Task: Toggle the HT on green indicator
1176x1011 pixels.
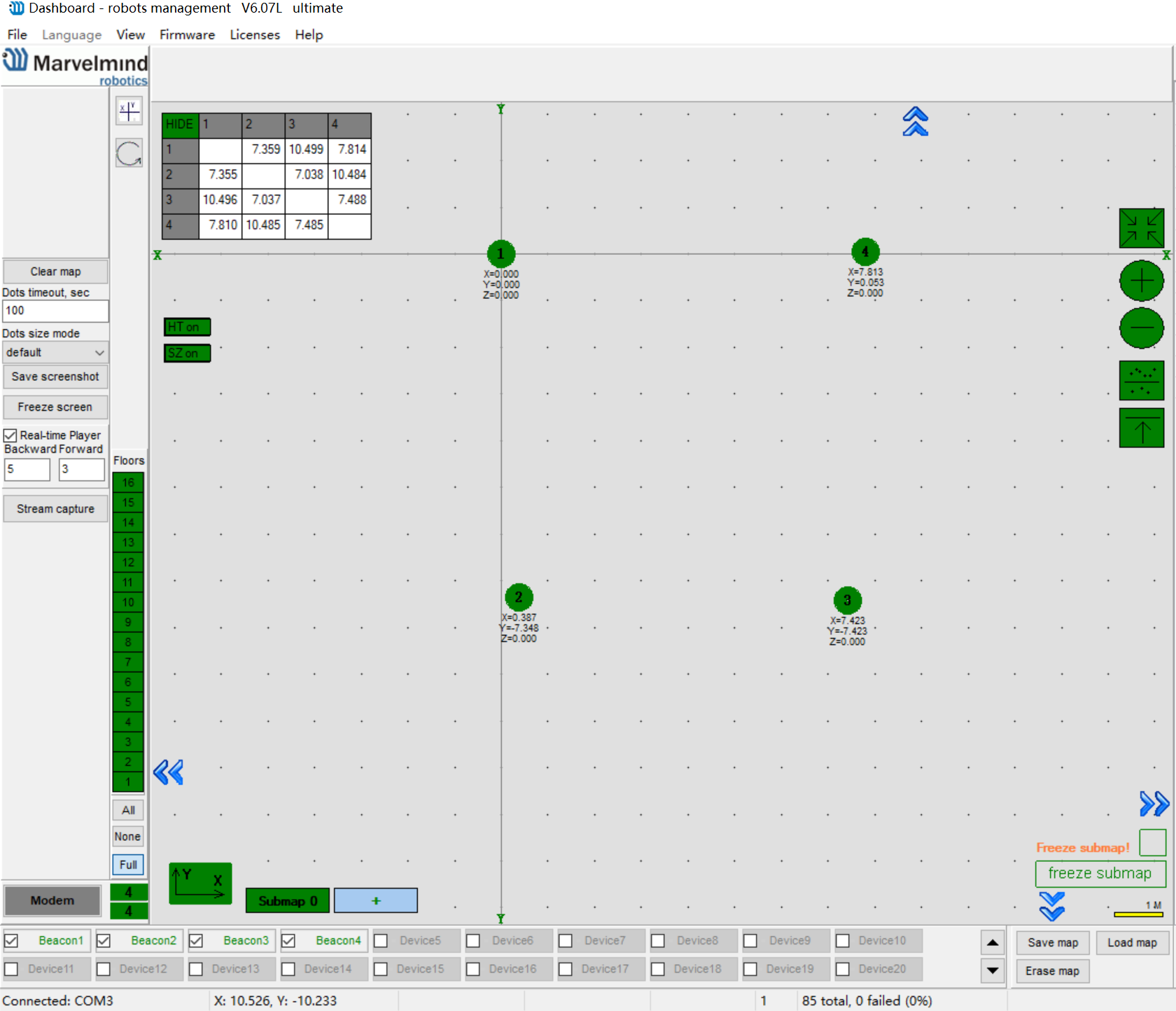Action: point(187,327)
